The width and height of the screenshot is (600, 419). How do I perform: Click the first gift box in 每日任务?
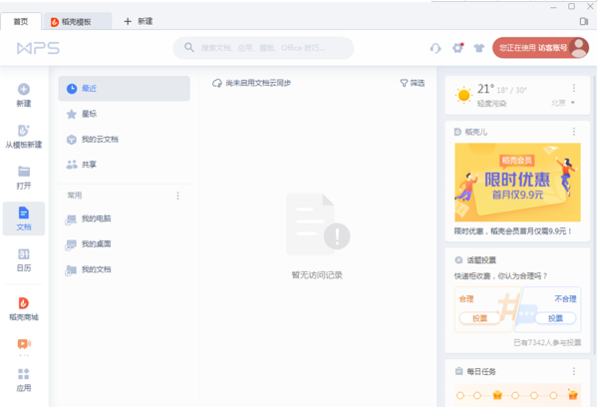[497, 395]
